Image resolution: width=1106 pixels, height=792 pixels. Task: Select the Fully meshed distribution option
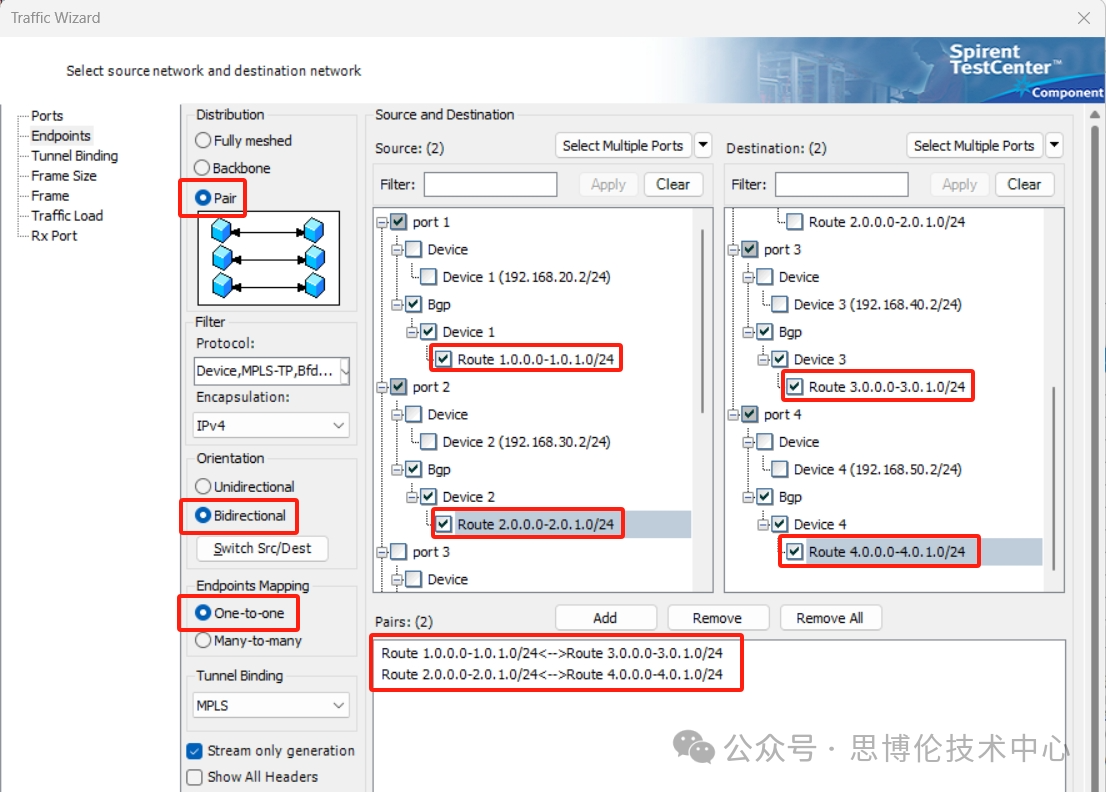pos(203,141)
